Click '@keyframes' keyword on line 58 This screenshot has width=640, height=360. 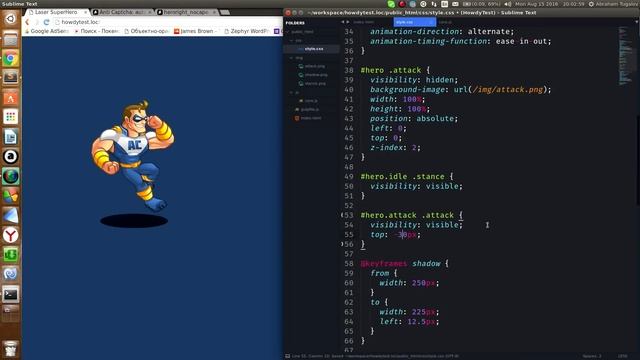coord(384,264)
